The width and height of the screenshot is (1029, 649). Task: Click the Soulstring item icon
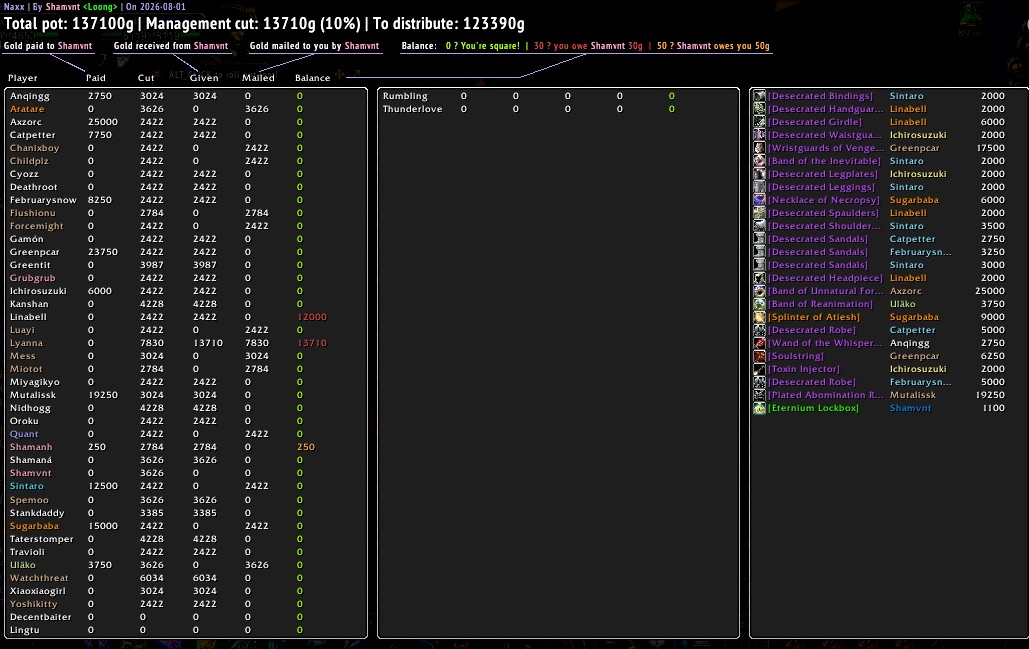click(759, 356)
